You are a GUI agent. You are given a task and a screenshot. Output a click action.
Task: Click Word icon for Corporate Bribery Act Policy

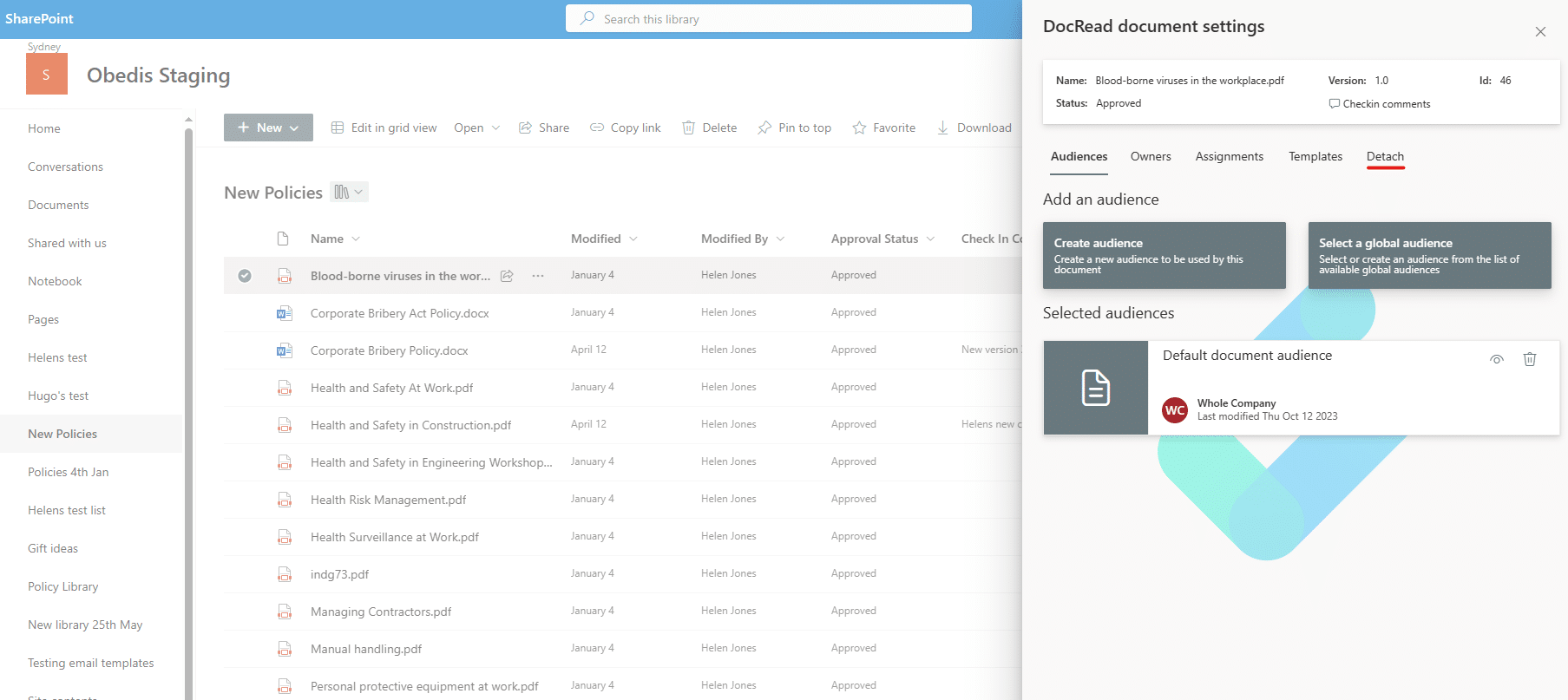(x=284, y=313)
